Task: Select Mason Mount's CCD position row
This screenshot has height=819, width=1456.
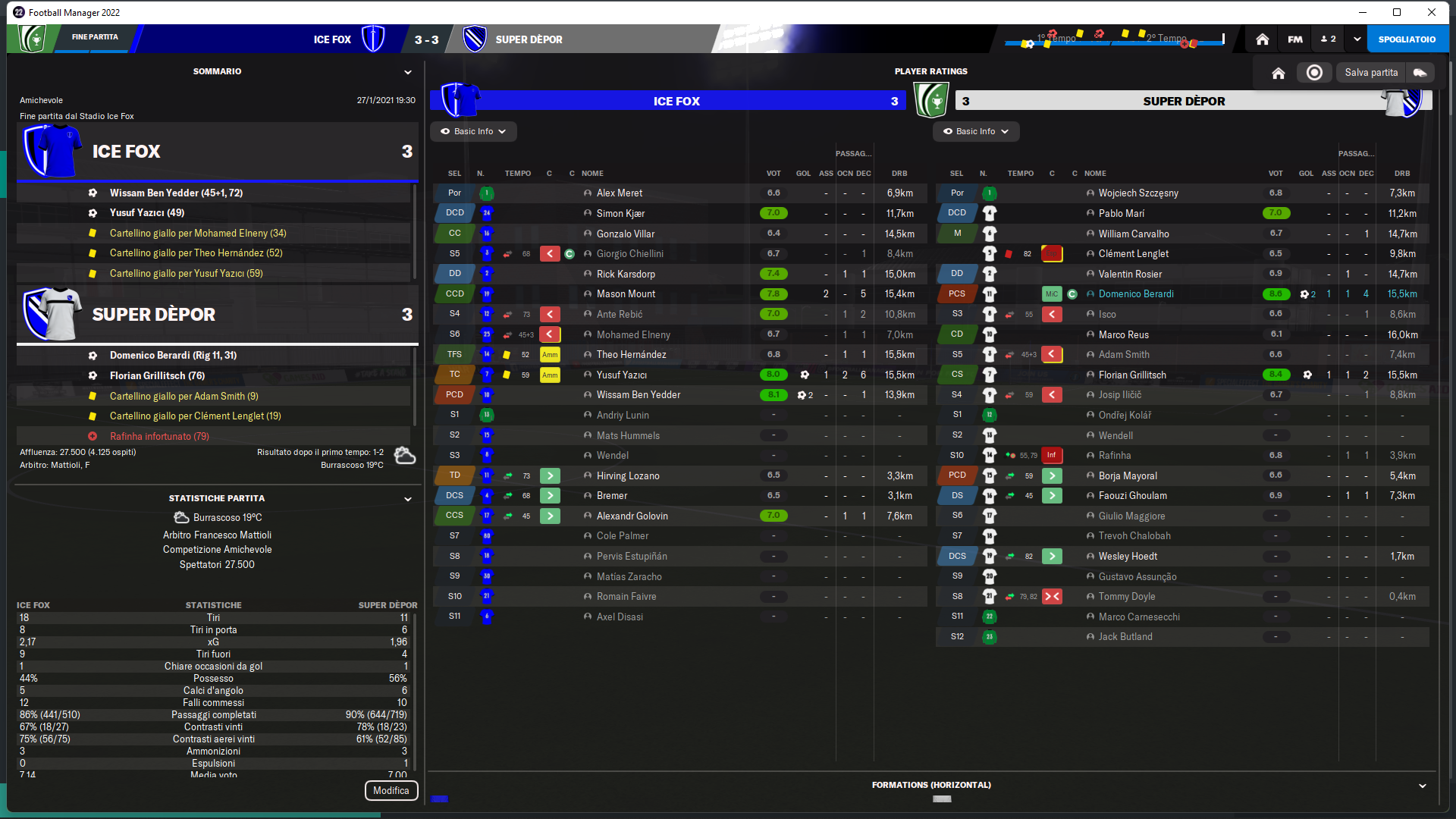Action: [455, 294]
